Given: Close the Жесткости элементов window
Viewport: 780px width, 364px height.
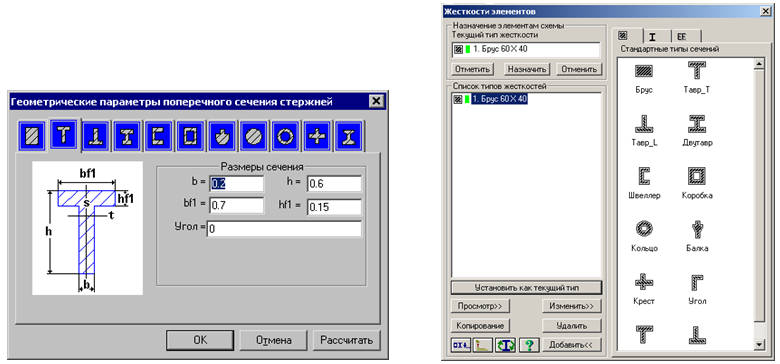Looking at the screenshot, I should coord(765,11).
